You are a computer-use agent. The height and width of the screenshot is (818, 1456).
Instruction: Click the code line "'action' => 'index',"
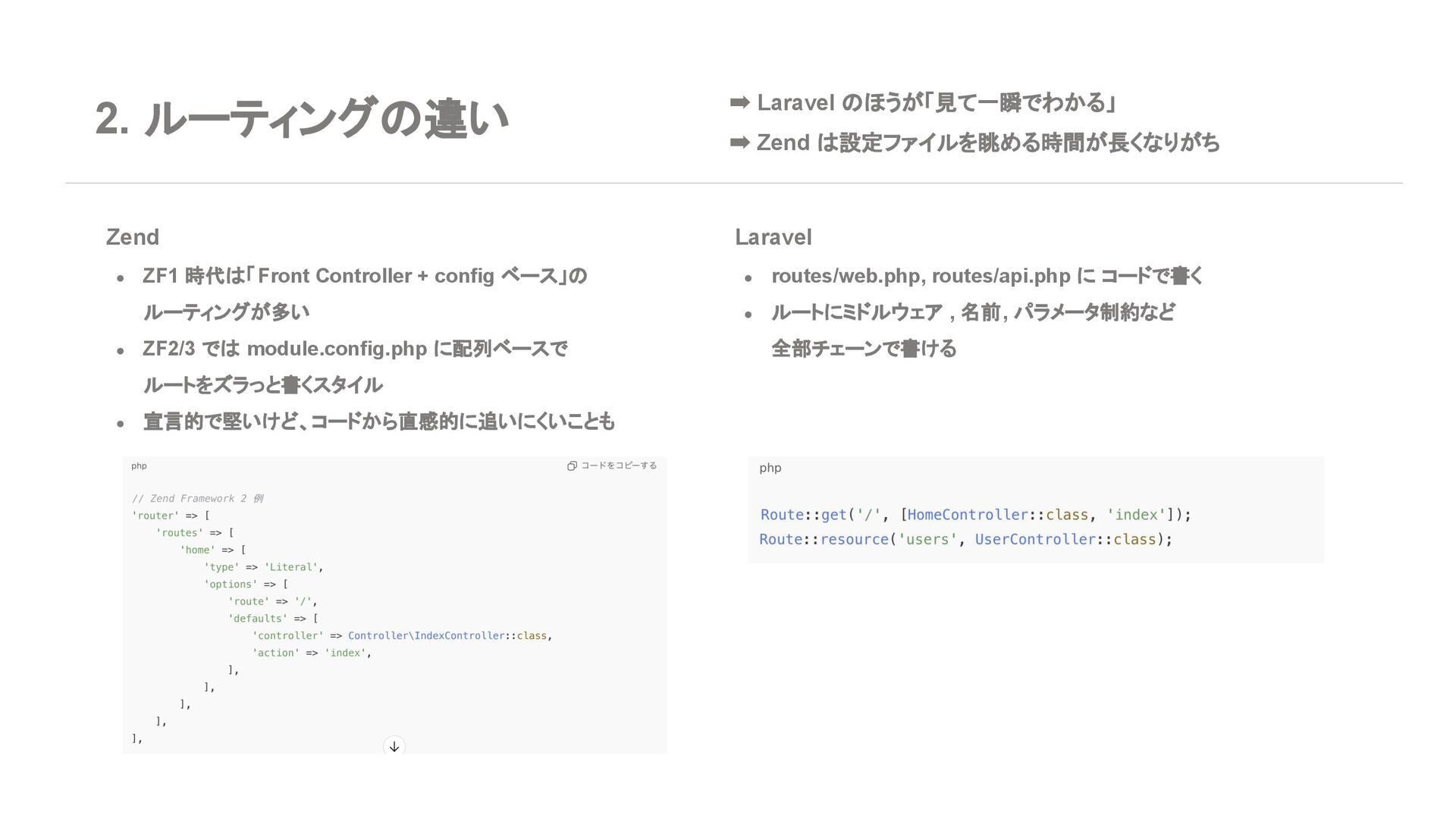pyautogui.click(x=312, y=653)
